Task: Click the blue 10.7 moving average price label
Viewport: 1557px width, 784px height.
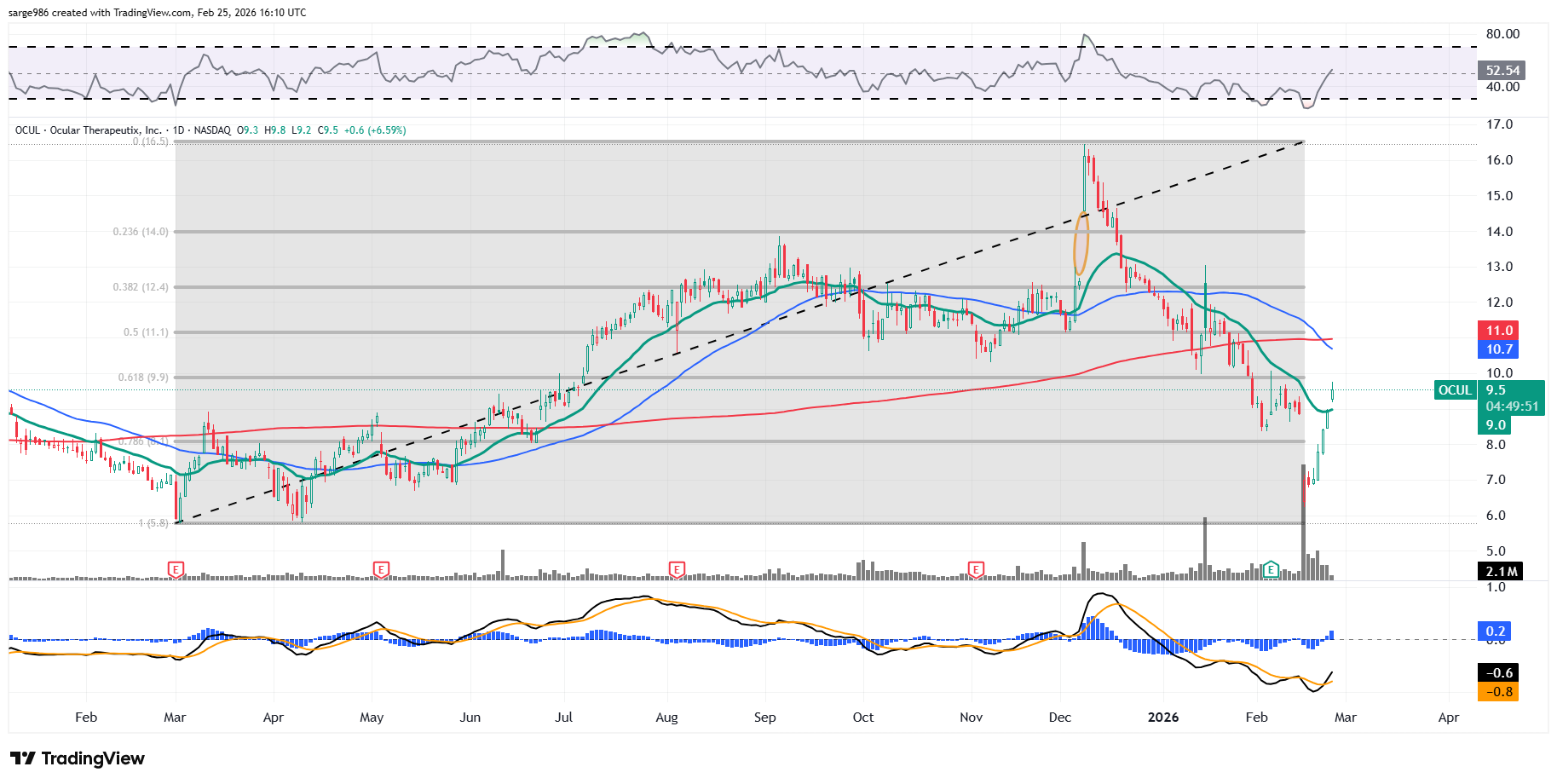Action: tap(1499, 349)
